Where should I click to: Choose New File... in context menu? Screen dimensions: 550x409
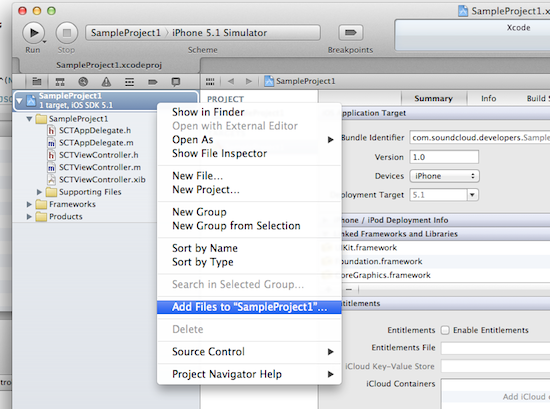tap(249, 175)
